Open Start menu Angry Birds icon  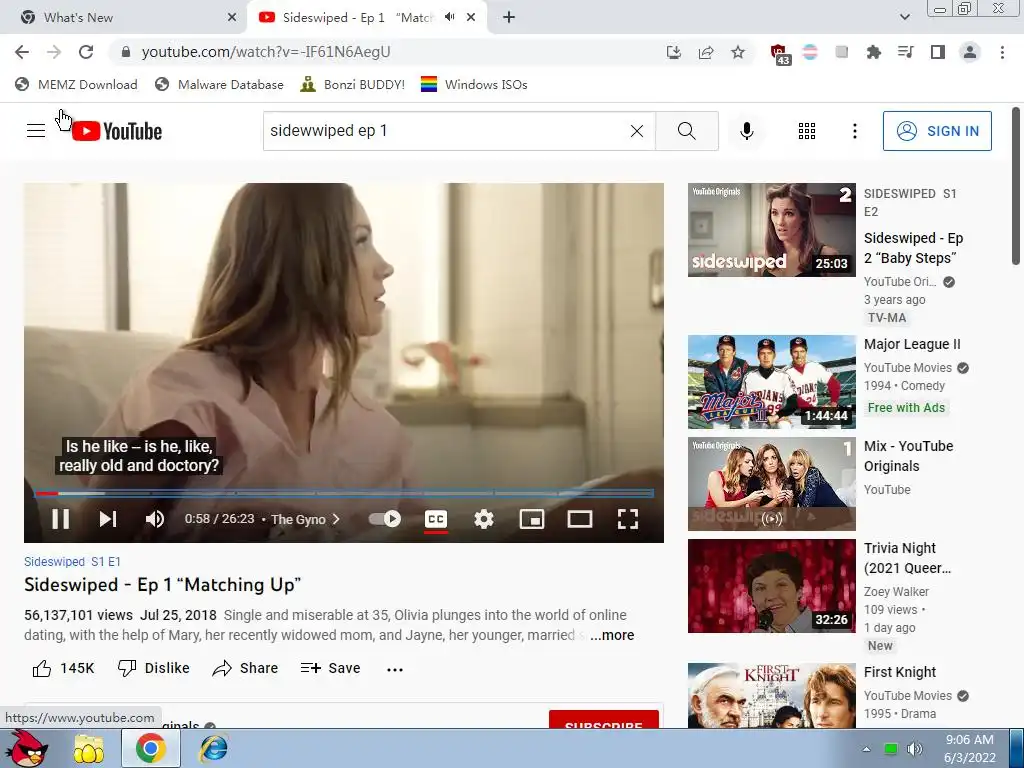click(x=25, y=748)
